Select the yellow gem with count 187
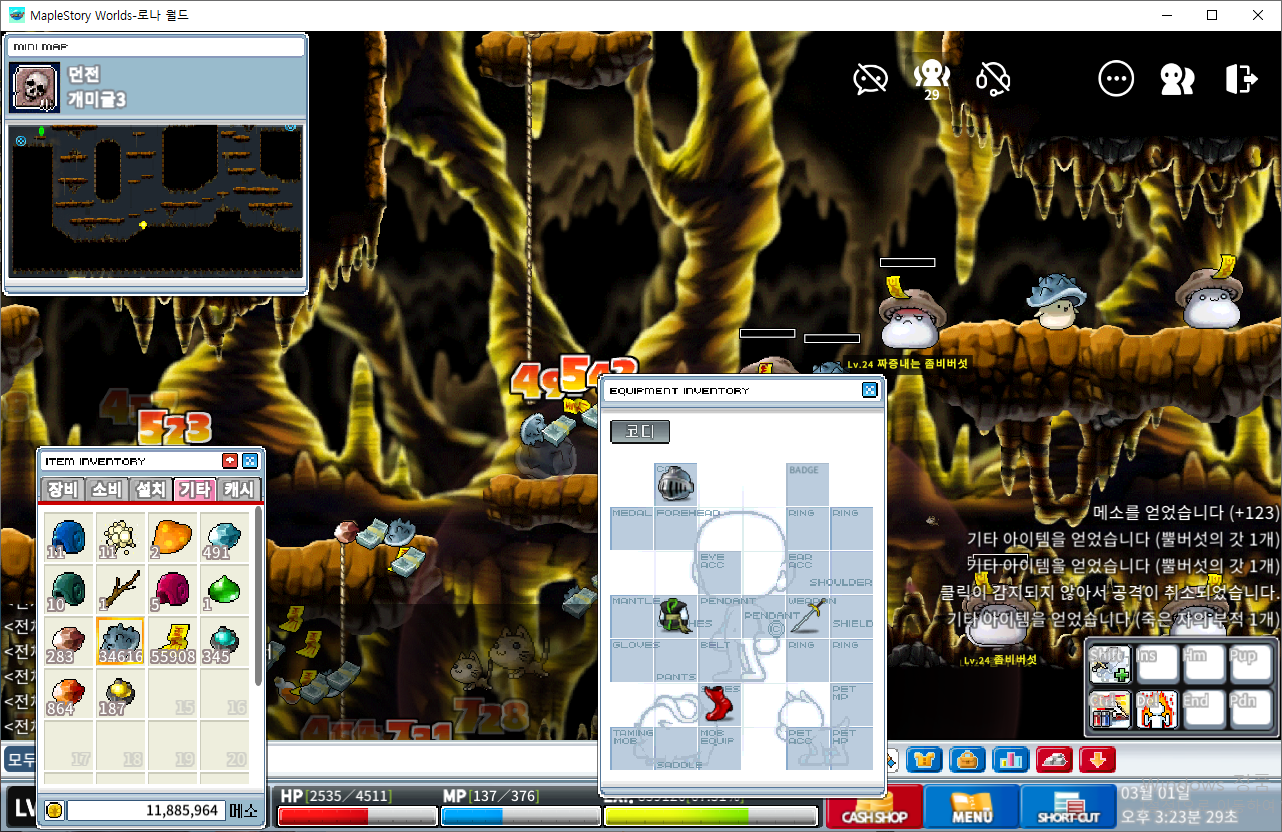Viewport: 1282px width, 832px height. 121,693
